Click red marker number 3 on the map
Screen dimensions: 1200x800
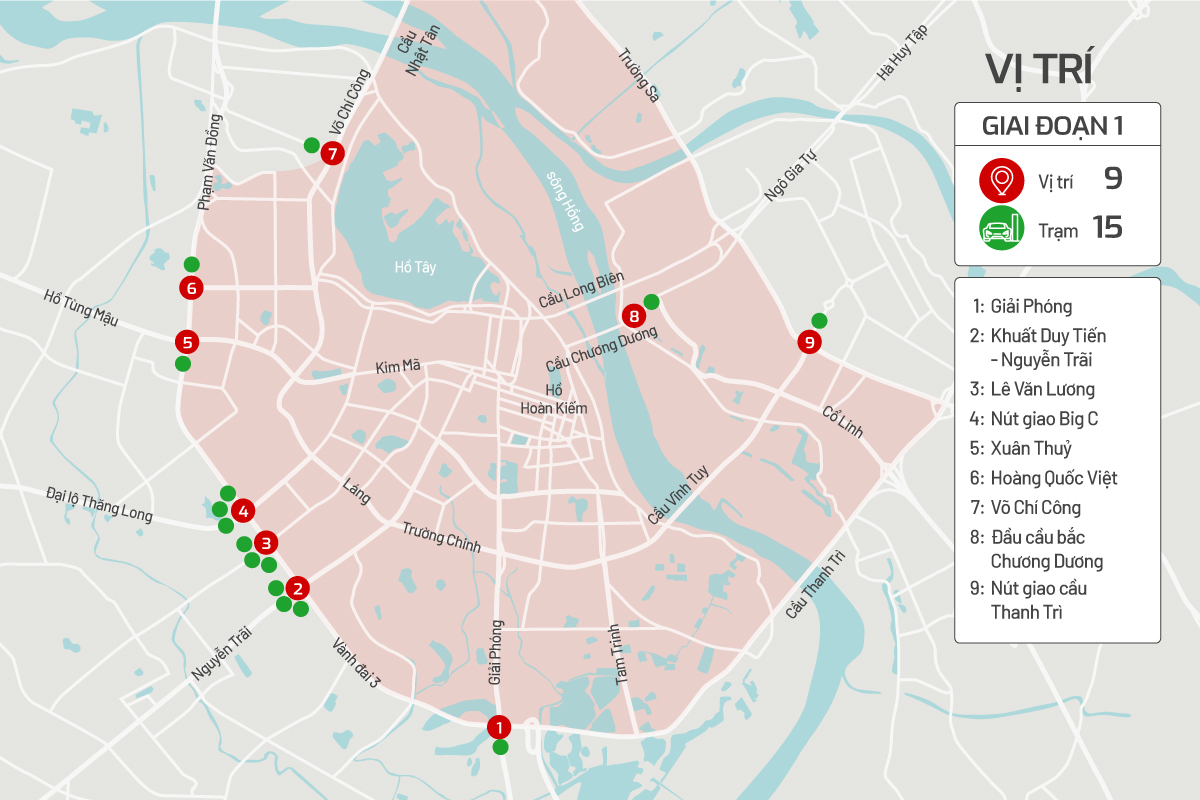click(x=266, y=543)
